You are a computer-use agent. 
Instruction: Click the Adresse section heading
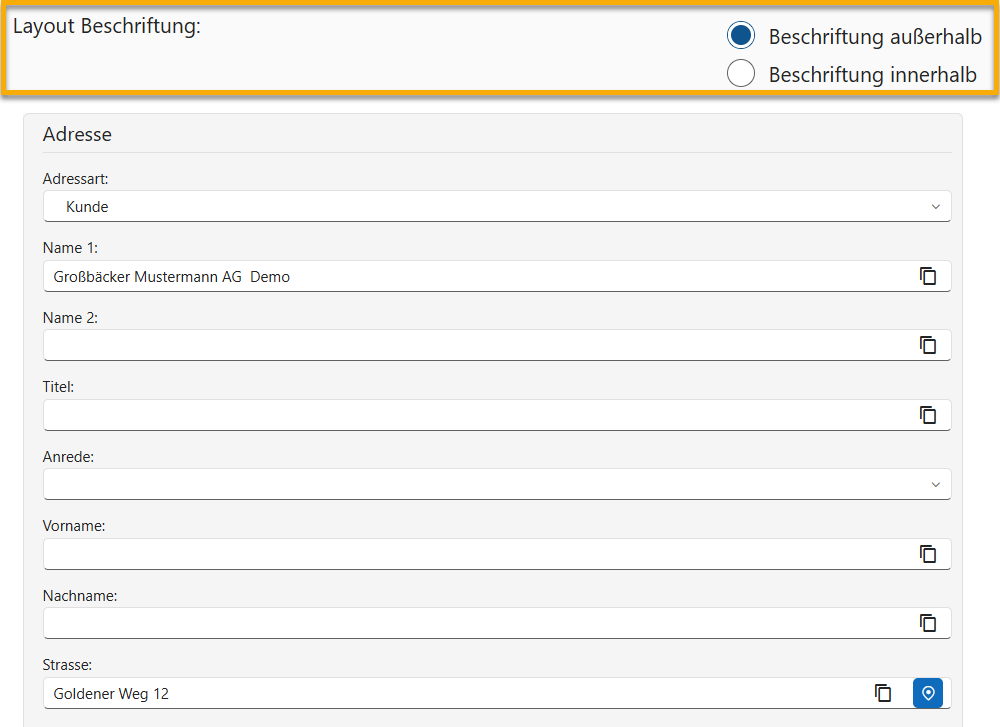77,134
